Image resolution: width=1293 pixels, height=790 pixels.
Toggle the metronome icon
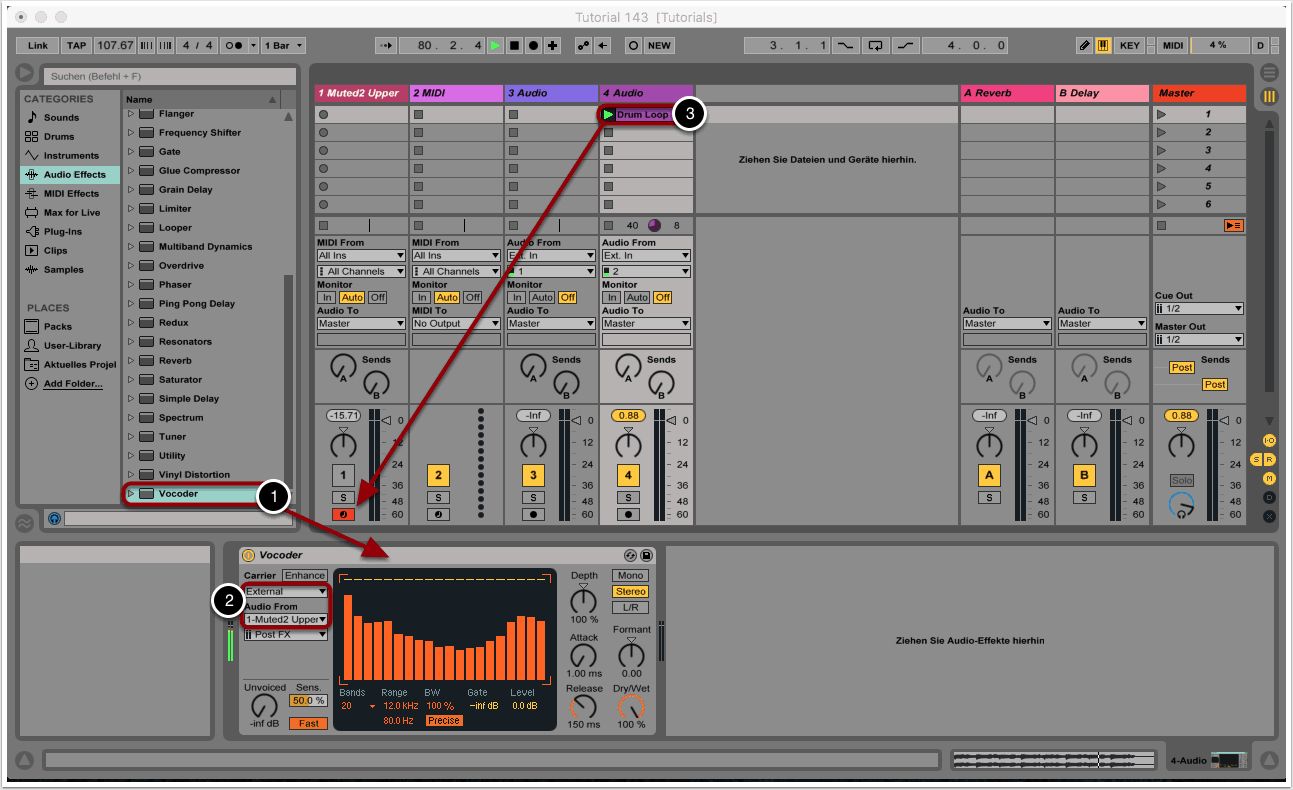click(234, 46)
